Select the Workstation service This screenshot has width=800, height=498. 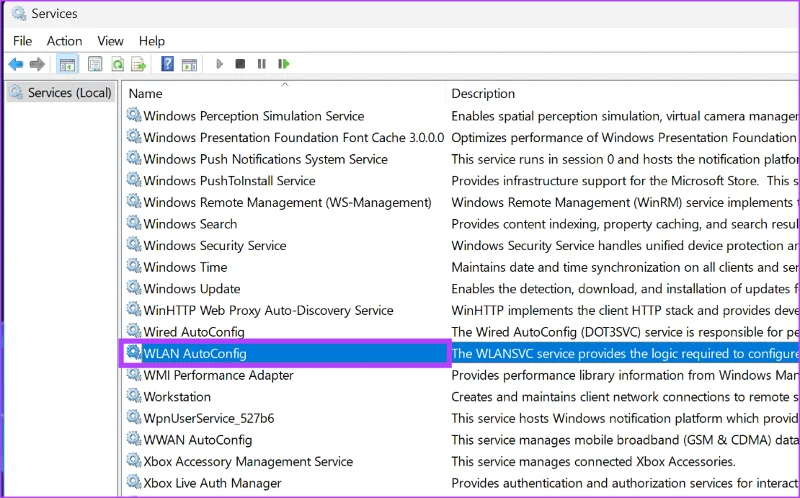(x=177, y=397)
